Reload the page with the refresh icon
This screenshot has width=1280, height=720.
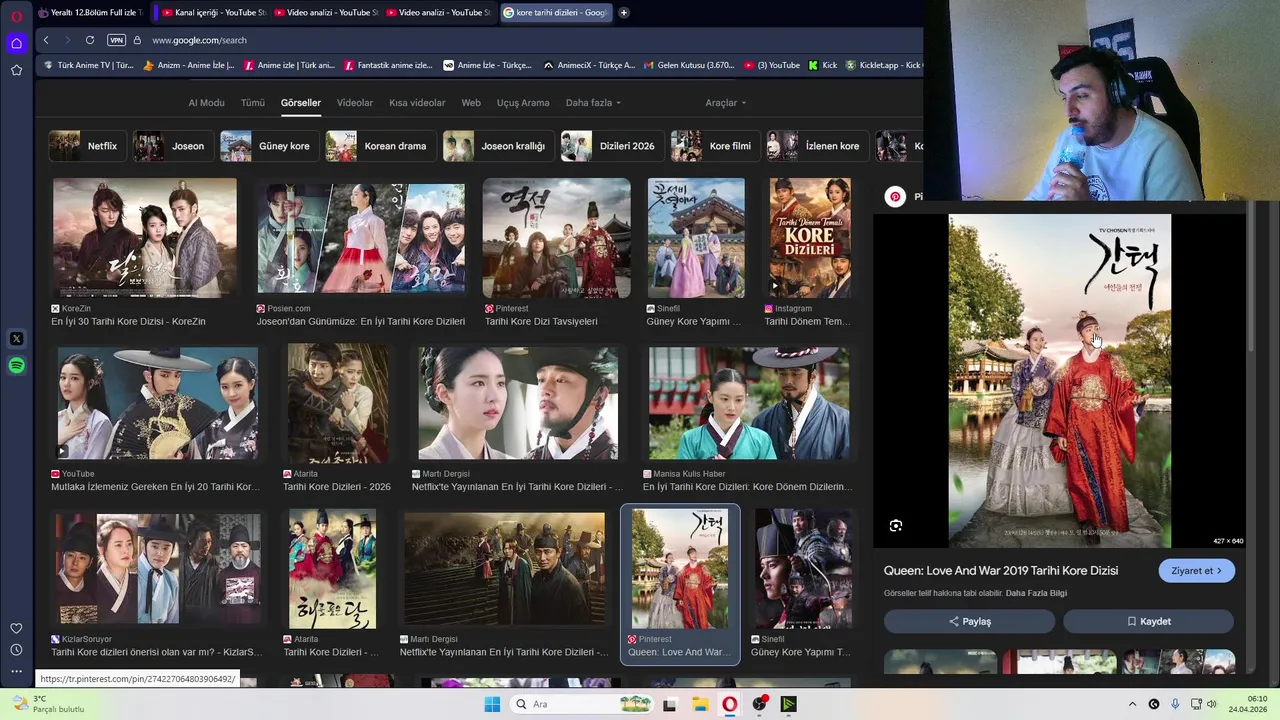[x=90, y=40]
